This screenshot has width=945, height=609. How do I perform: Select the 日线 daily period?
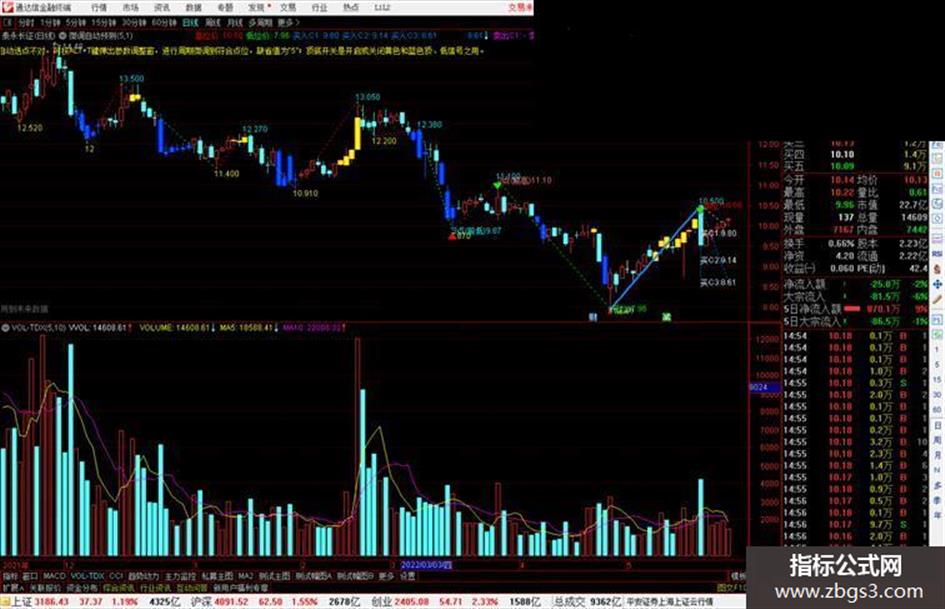tap(190, 22)
